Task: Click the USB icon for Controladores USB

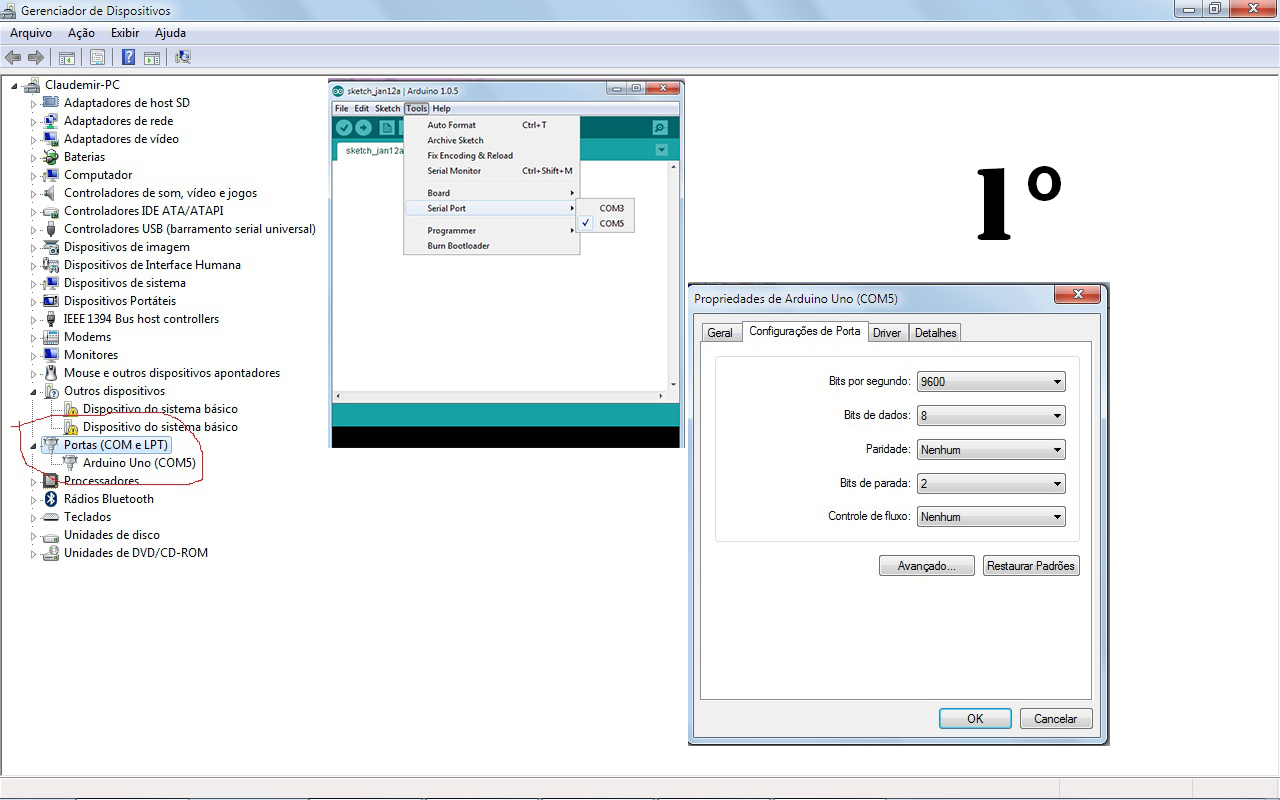Action: tap(51, 229)
